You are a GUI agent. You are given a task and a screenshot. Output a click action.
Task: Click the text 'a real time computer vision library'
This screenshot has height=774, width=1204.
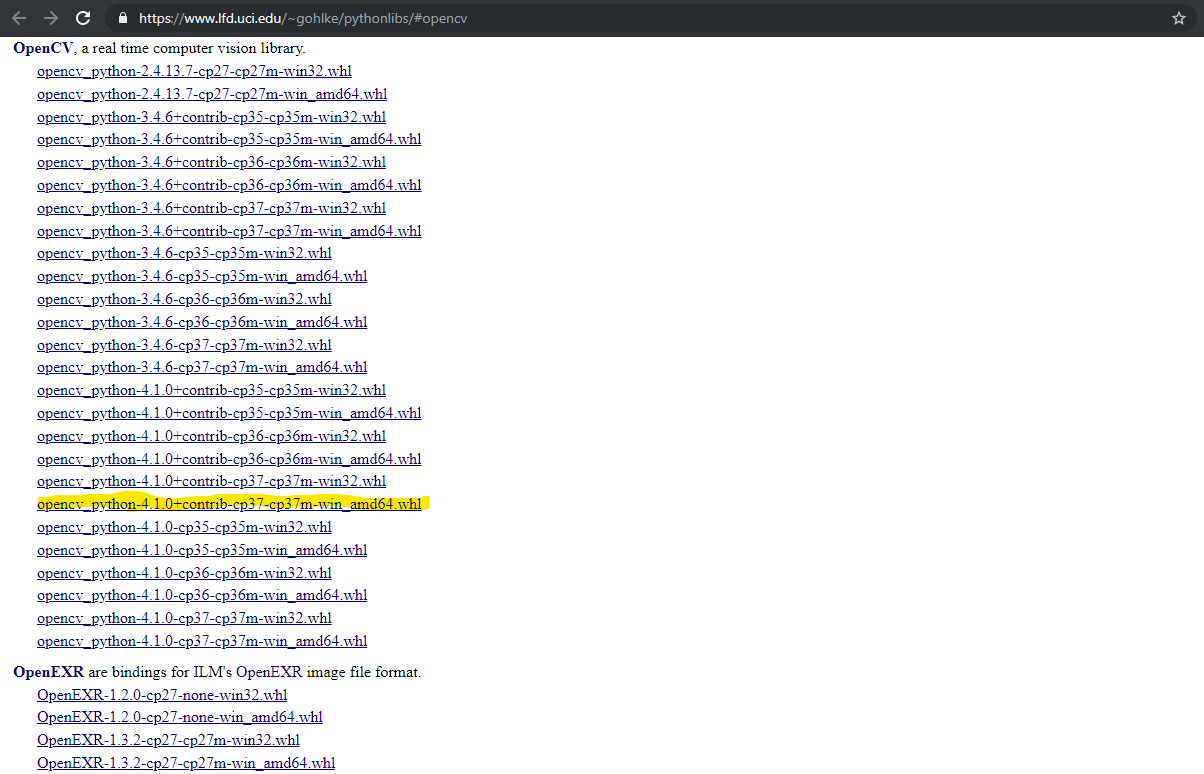[194, 48]
